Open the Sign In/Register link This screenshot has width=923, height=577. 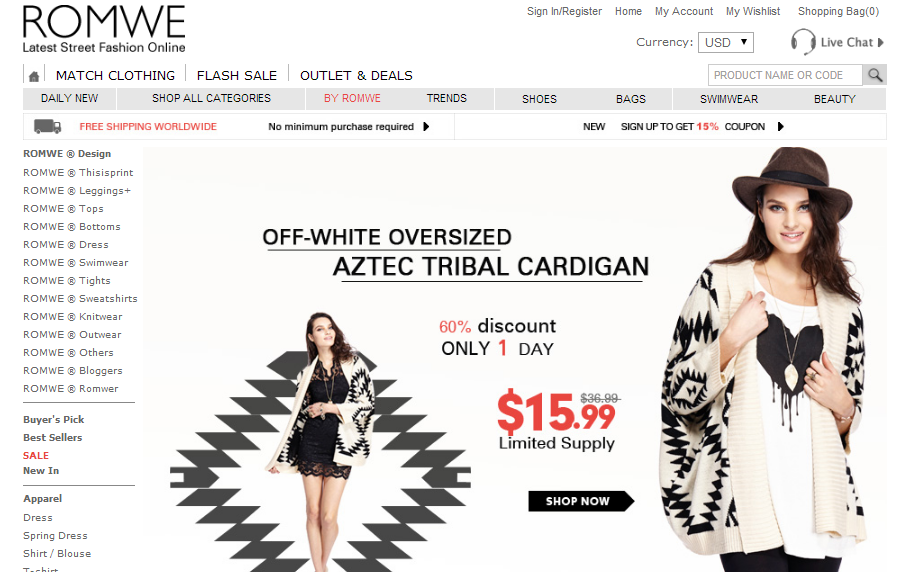pyautogui.click(x=564, y=11)
